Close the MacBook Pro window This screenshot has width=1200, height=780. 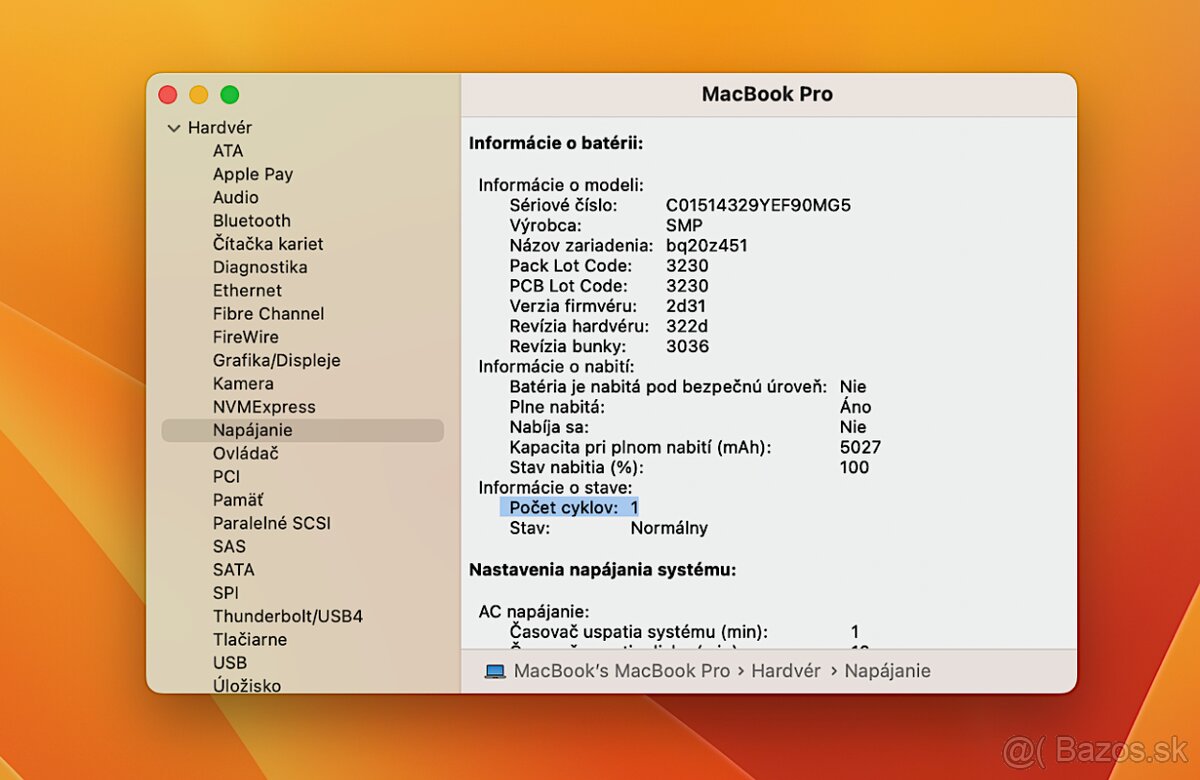[x=168, y=95]
